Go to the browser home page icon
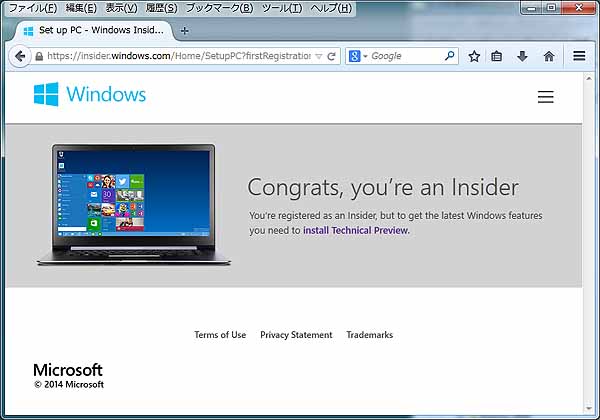 (548, 56)
